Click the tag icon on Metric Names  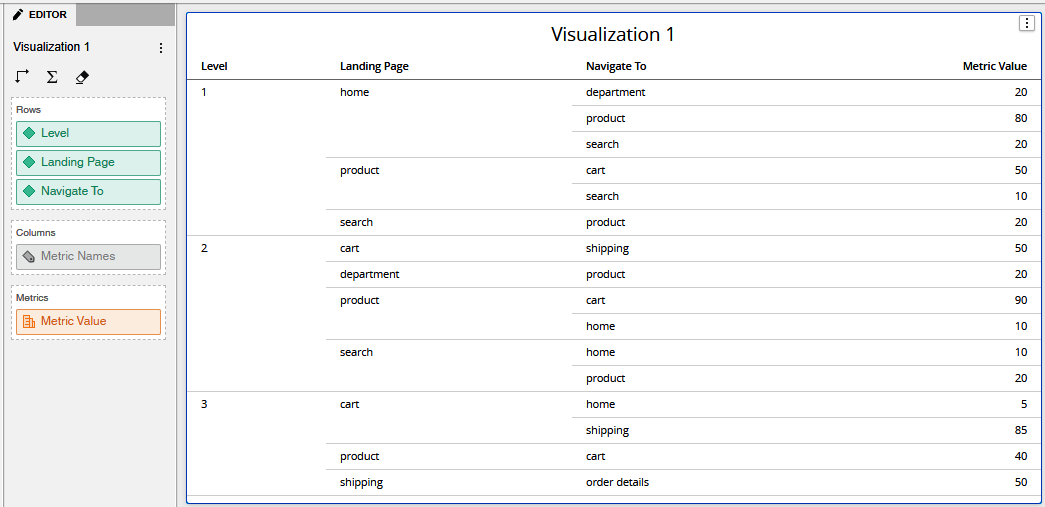coord(29,256)
